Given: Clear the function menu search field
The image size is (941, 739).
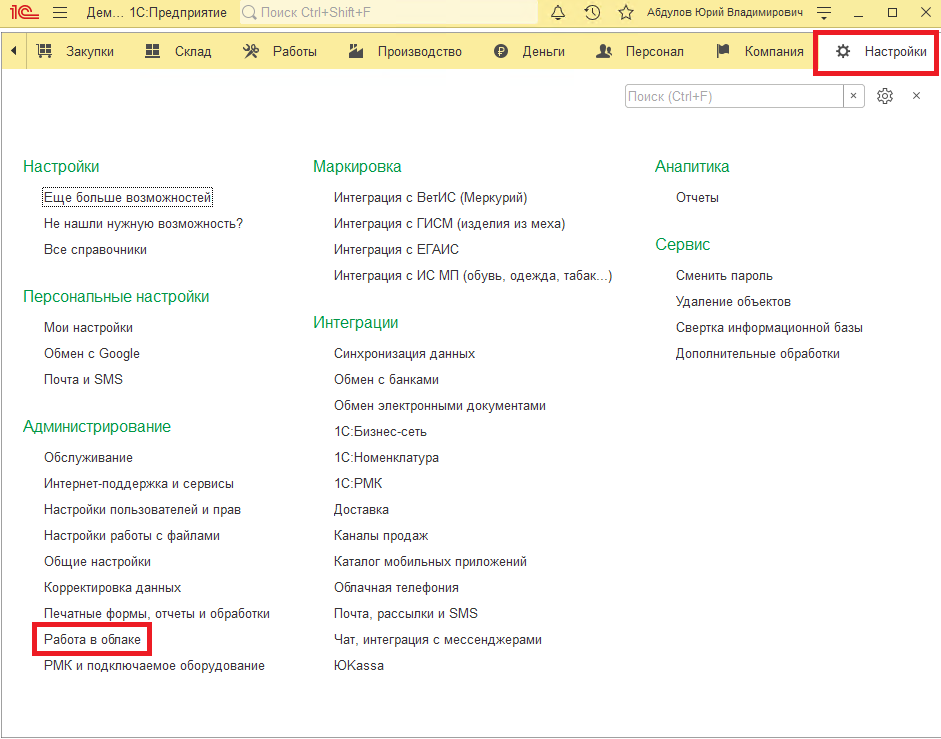Looking at the screenshot, I should pos(853,96).
